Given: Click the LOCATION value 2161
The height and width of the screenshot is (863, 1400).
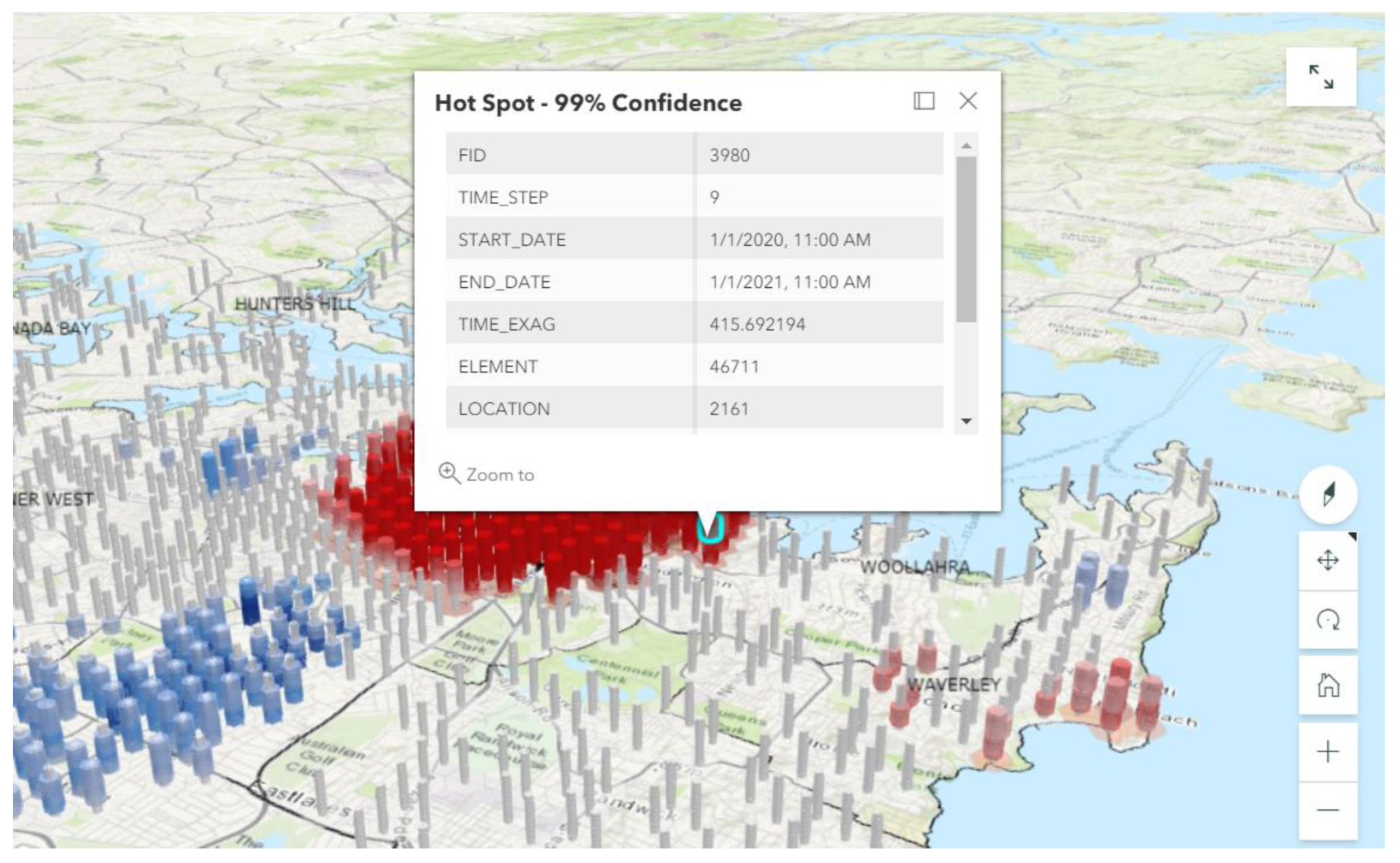Looking at the screenshot, I should pos(728,409).
